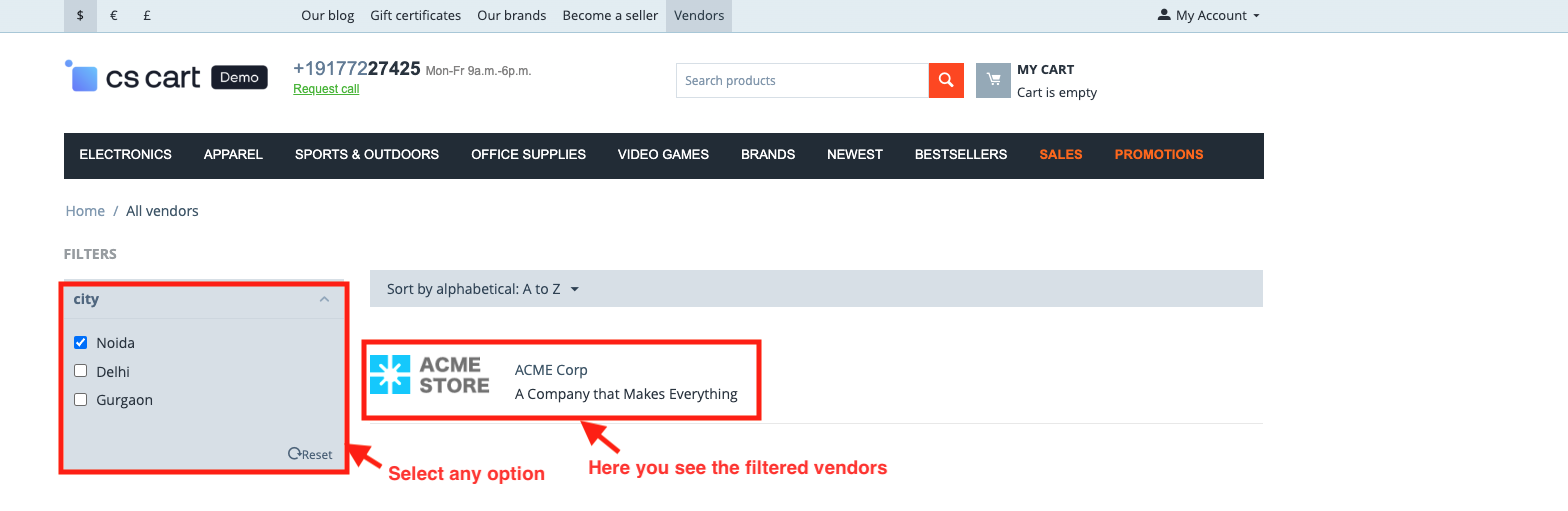Click the Home breadcrumb
Image resolution: width=1568 pixels, height=511 pixels.
coord(85,211)
